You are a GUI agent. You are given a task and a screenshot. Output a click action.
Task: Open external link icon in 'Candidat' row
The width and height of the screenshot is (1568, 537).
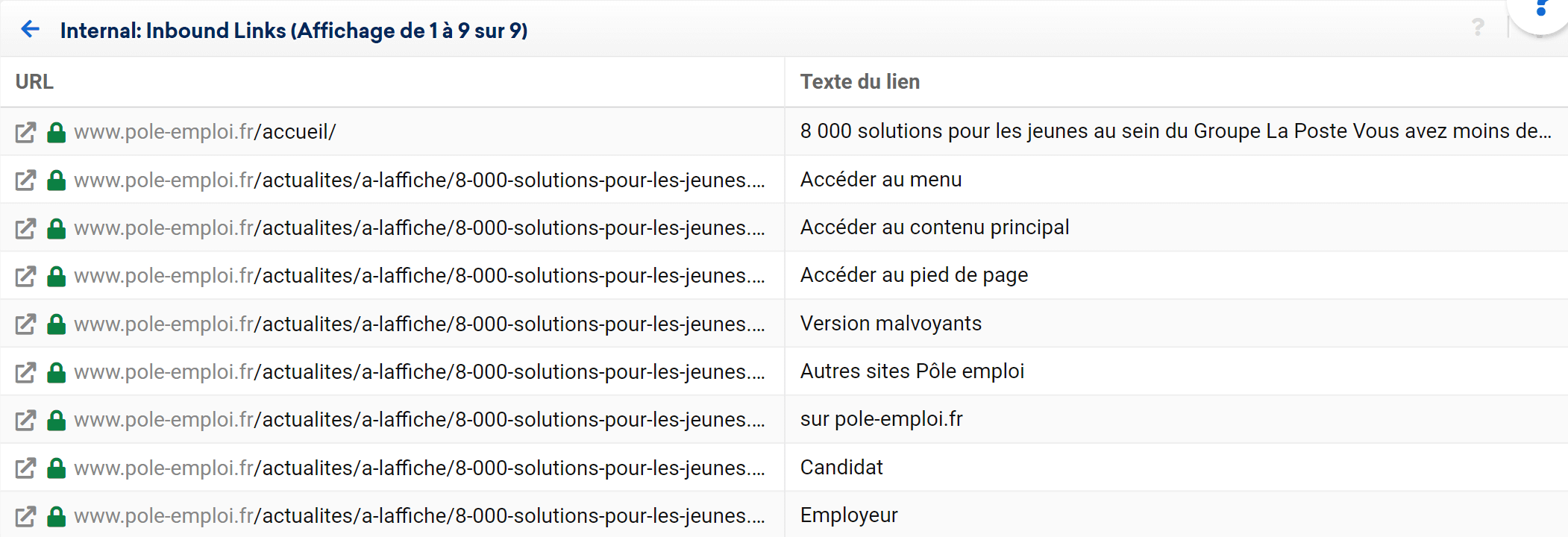pos(25,468)
